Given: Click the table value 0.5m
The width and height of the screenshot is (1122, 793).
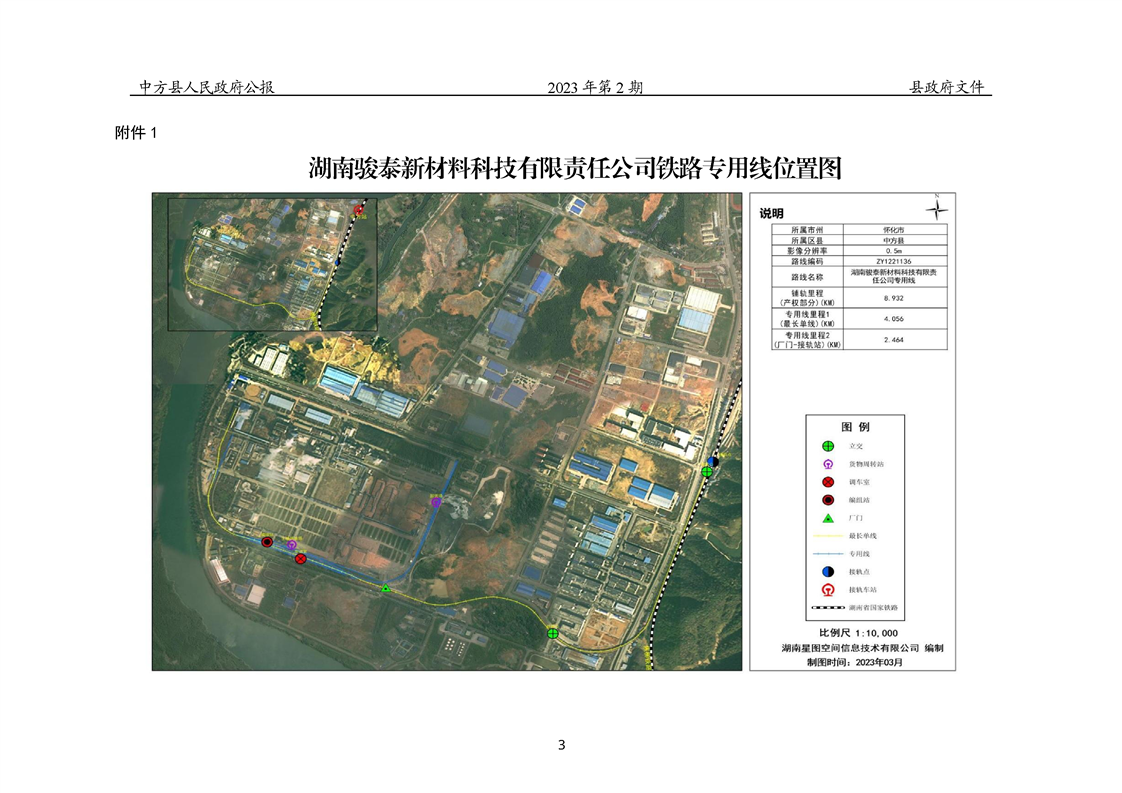Looking at the screenshot, I should coord(894,250).
